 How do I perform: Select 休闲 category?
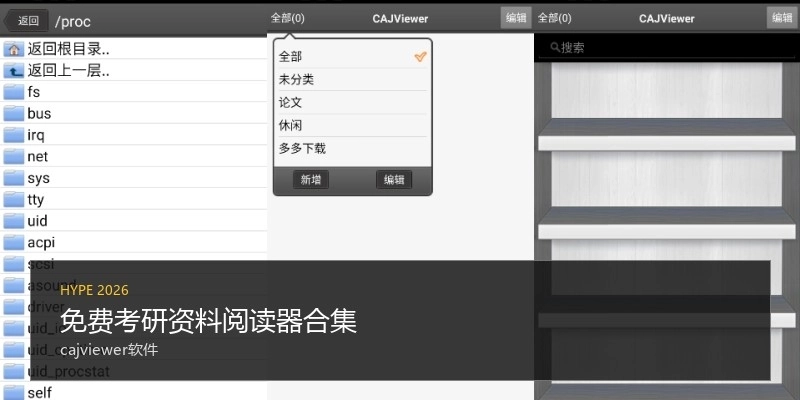pyautogui.click(x=353, y=126)
